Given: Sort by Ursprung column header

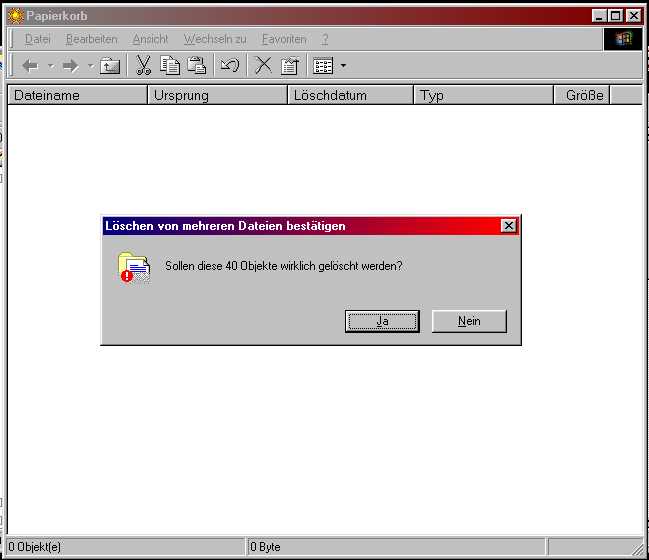Looking at the screenshot, I should (x=217, y=95).
